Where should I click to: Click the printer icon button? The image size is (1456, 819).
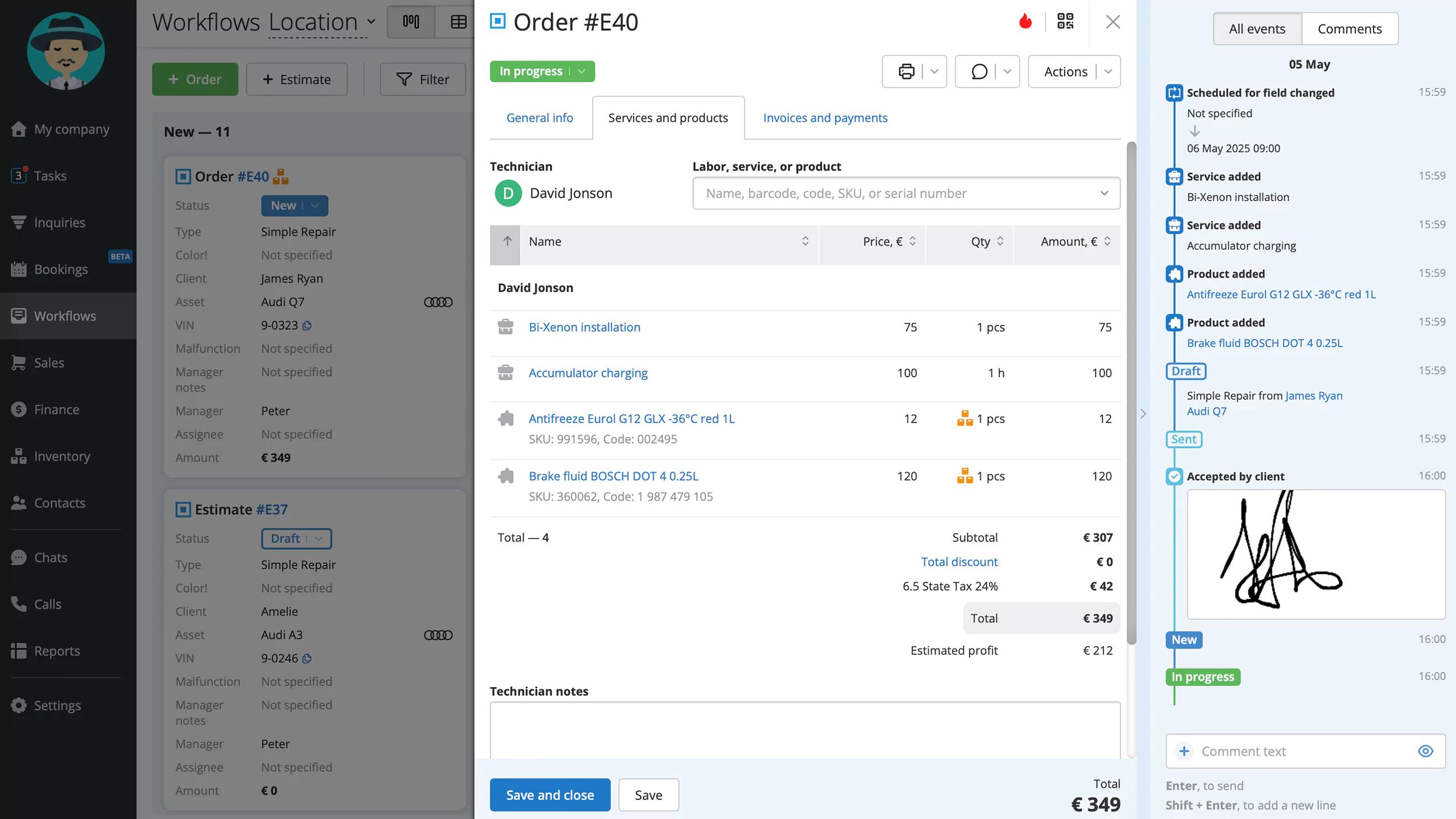(906, 72)
